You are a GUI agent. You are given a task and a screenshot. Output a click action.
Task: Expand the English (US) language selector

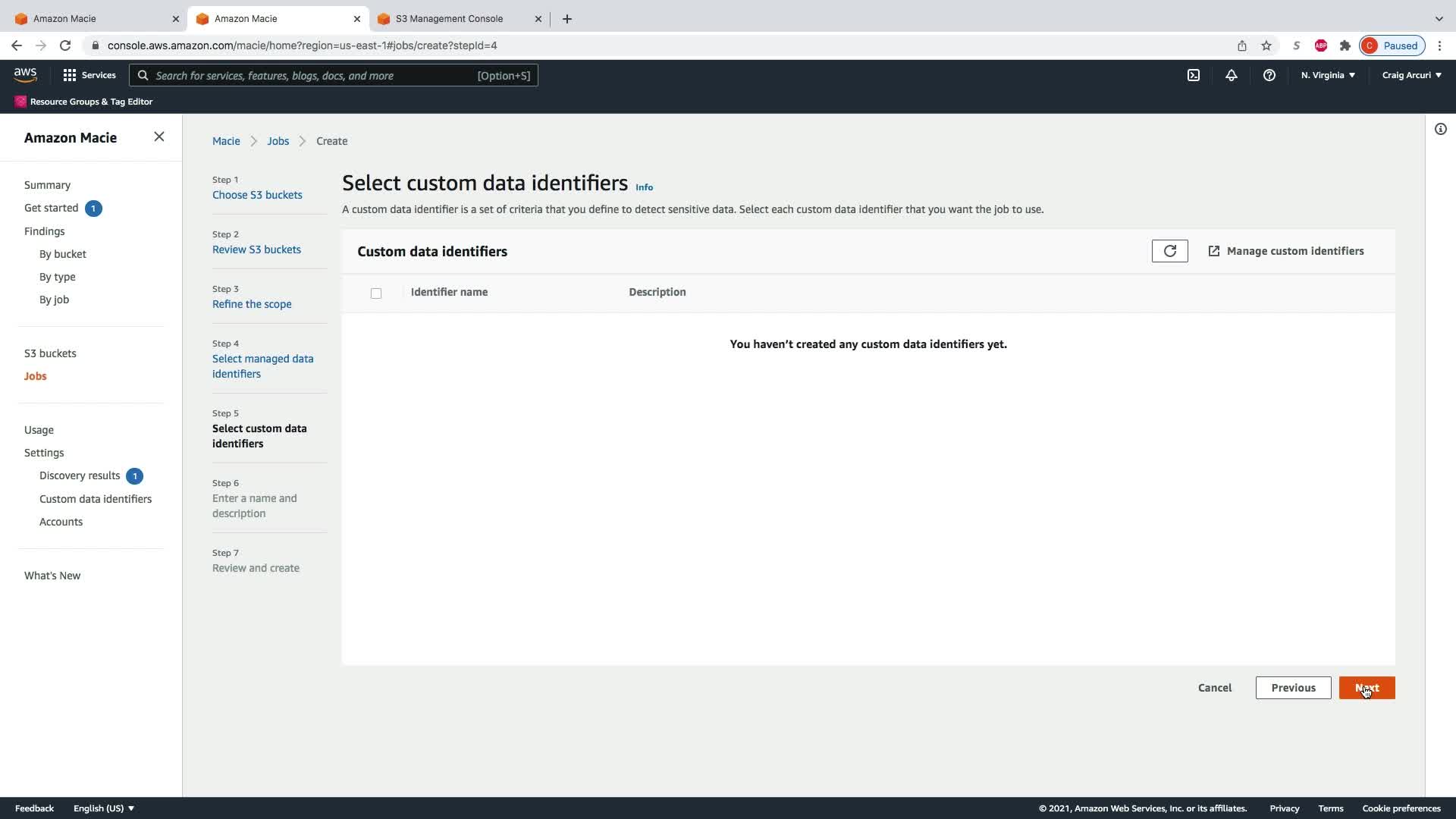104,808
